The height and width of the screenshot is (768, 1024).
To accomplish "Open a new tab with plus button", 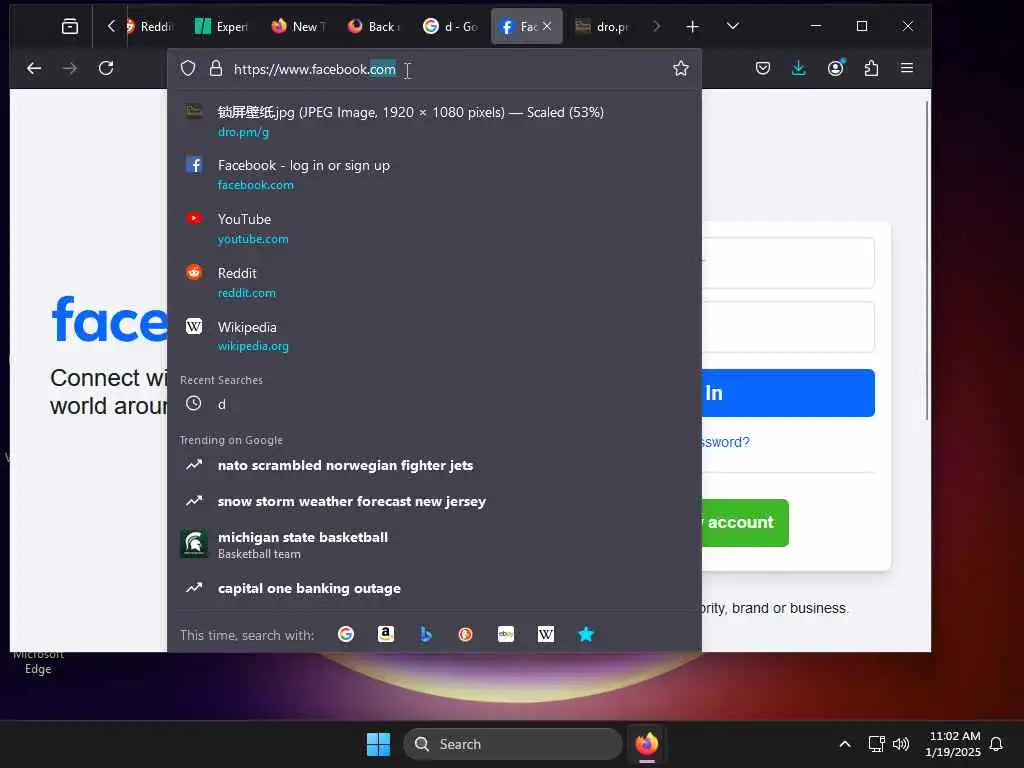I will [692, 26].
